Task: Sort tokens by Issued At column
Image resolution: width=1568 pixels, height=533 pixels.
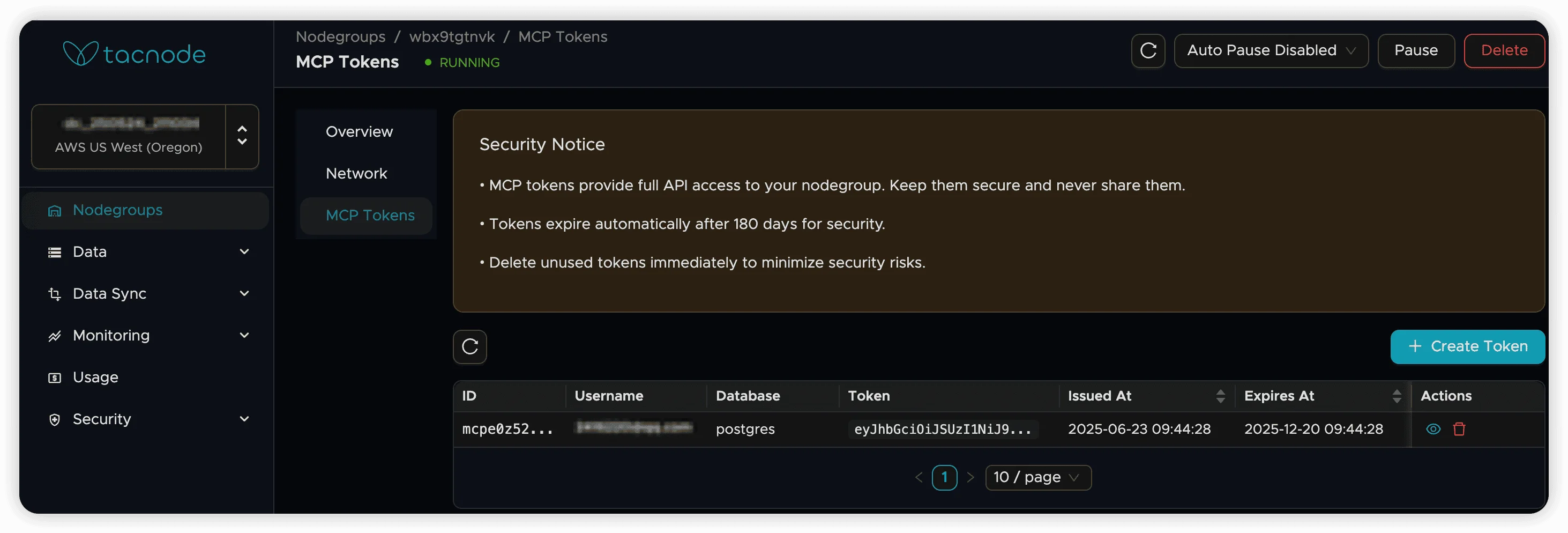Action: (x=1220, y=396)
